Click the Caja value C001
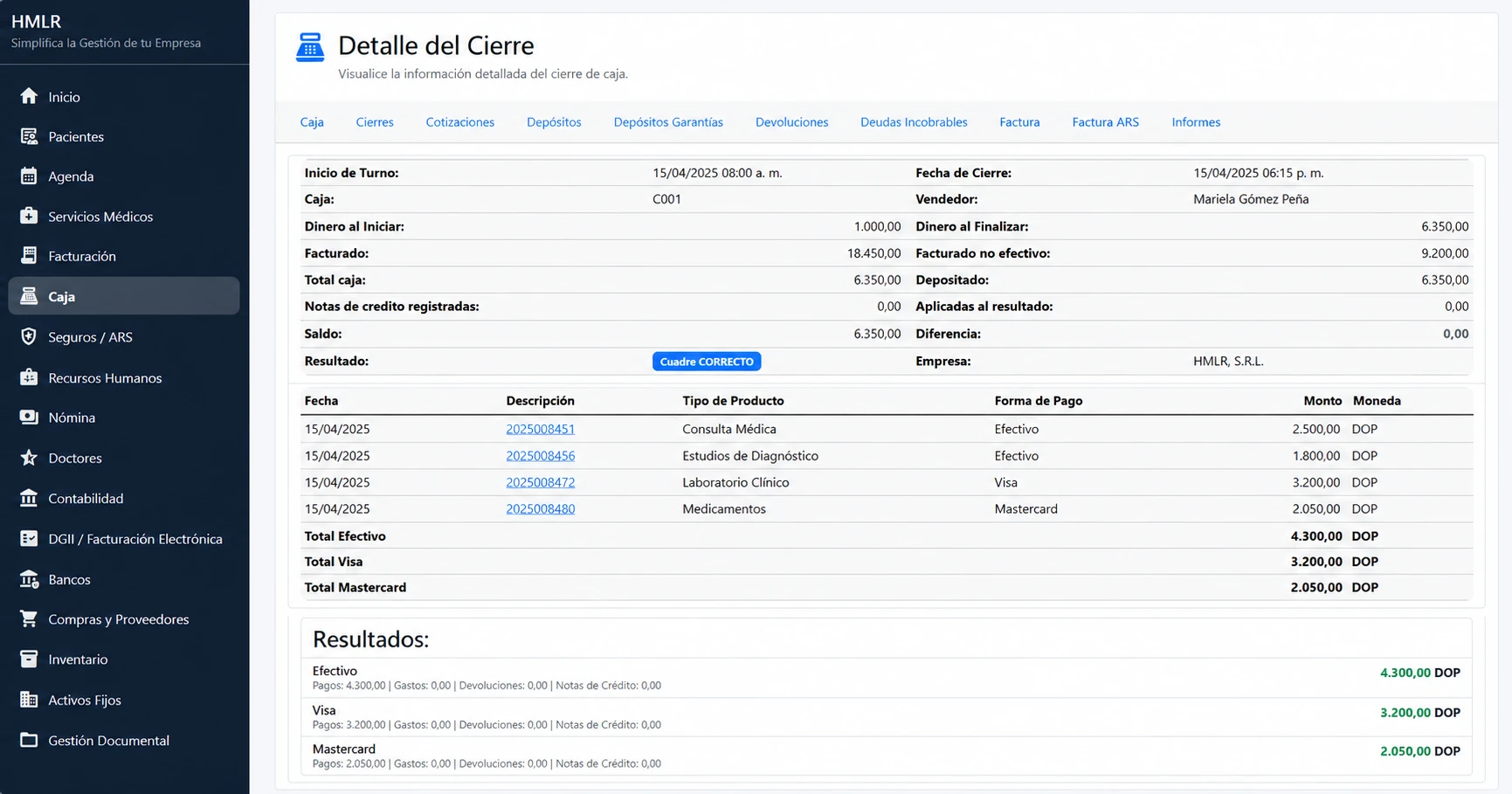 pos(666,199)
